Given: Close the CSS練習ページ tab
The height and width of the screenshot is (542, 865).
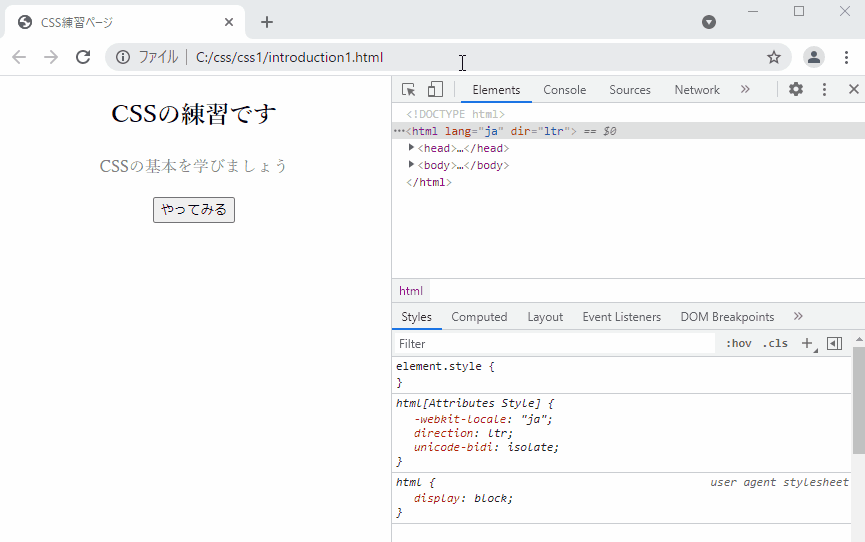Looking at the screenshot, I should pyautogui.click(x=229, y=22).
